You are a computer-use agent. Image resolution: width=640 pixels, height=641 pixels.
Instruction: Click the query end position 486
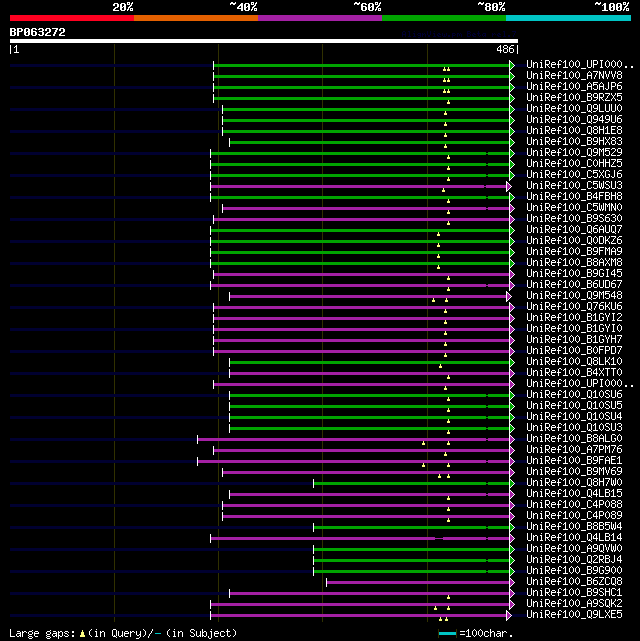[505, 49]
